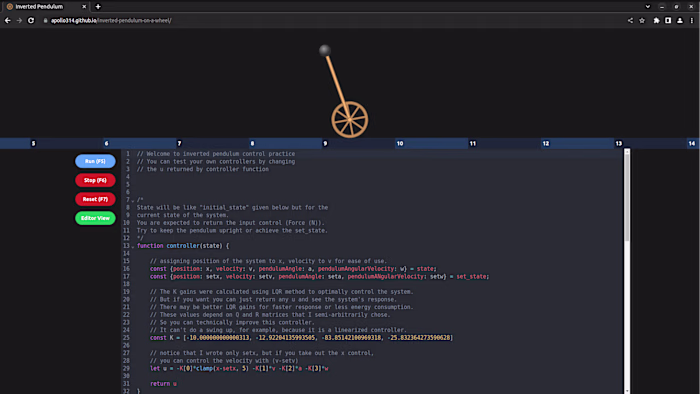This screenshot has width=700, height=394.
Task: Click the 'notice that I wrote only setx' comment
Action: (x=262, y=353)
